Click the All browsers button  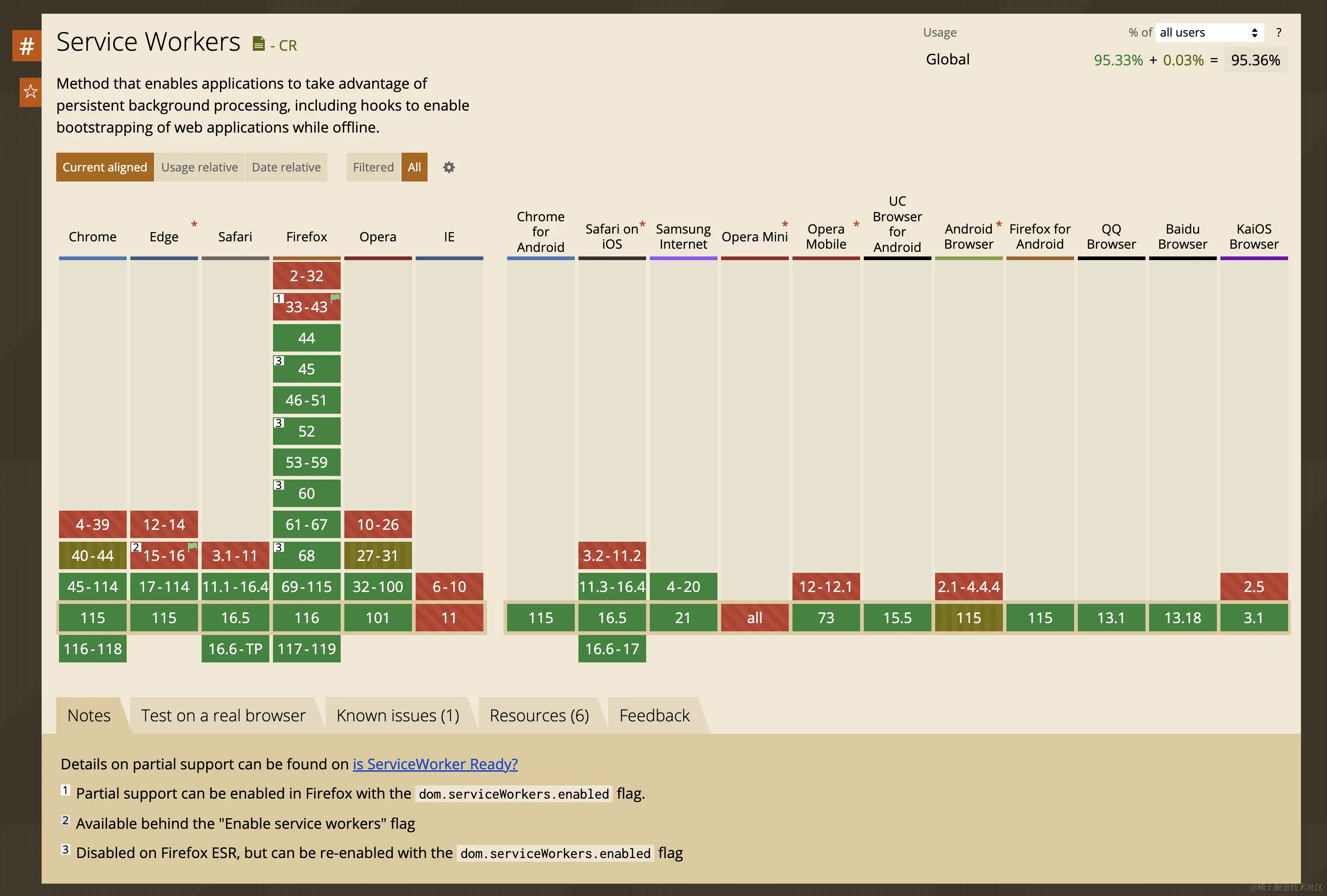pyautogui.click(x=414, y=167)
